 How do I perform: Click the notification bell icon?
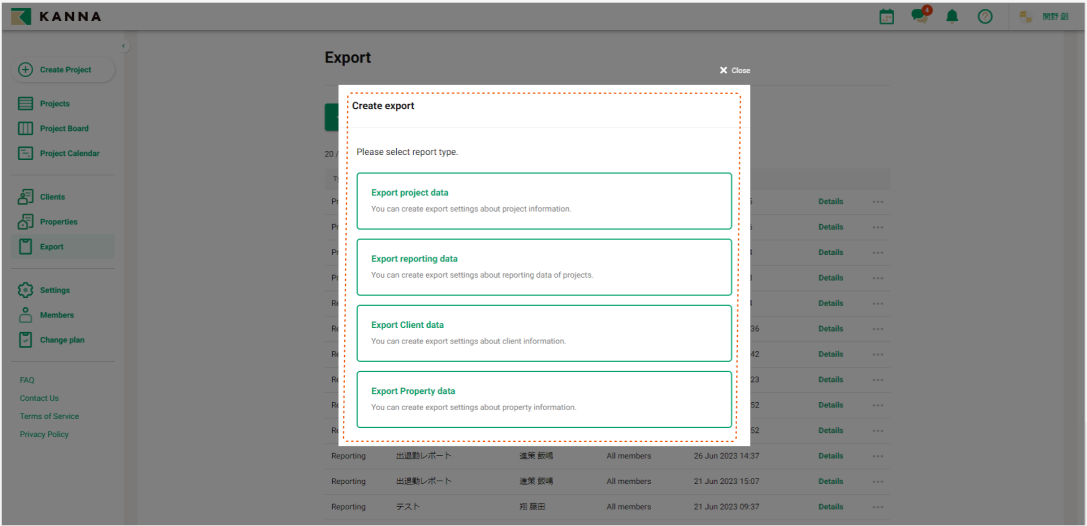pos(952,17)
